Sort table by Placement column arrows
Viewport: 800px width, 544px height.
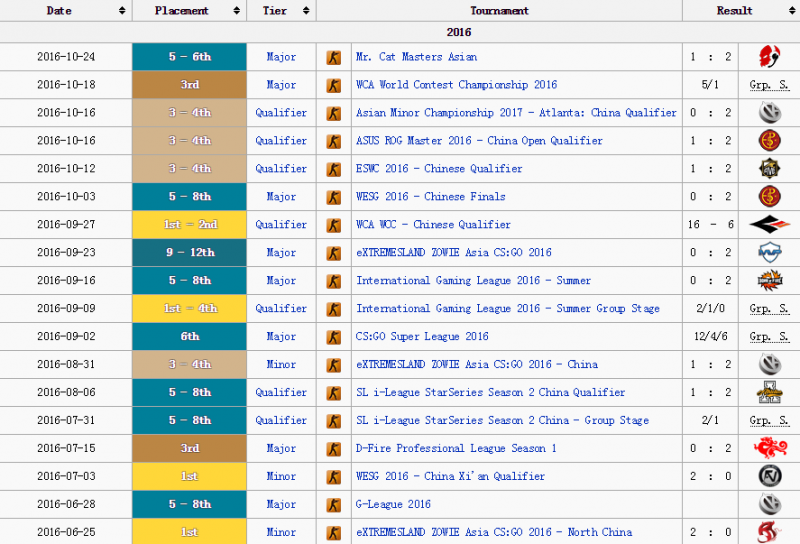(x=236, y=11)
